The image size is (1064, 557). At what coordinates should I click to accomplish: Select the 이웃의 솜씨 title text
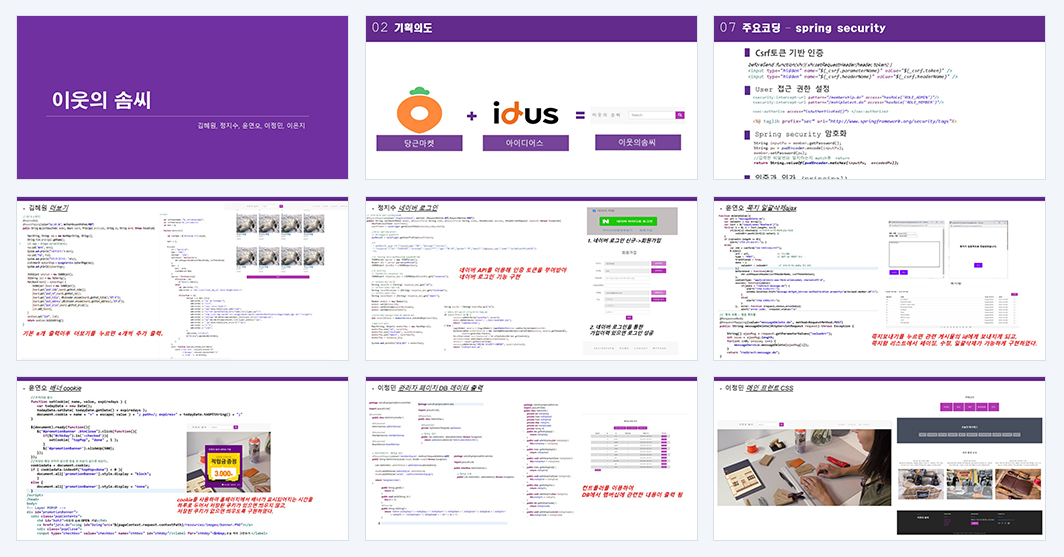pos(102,100)
